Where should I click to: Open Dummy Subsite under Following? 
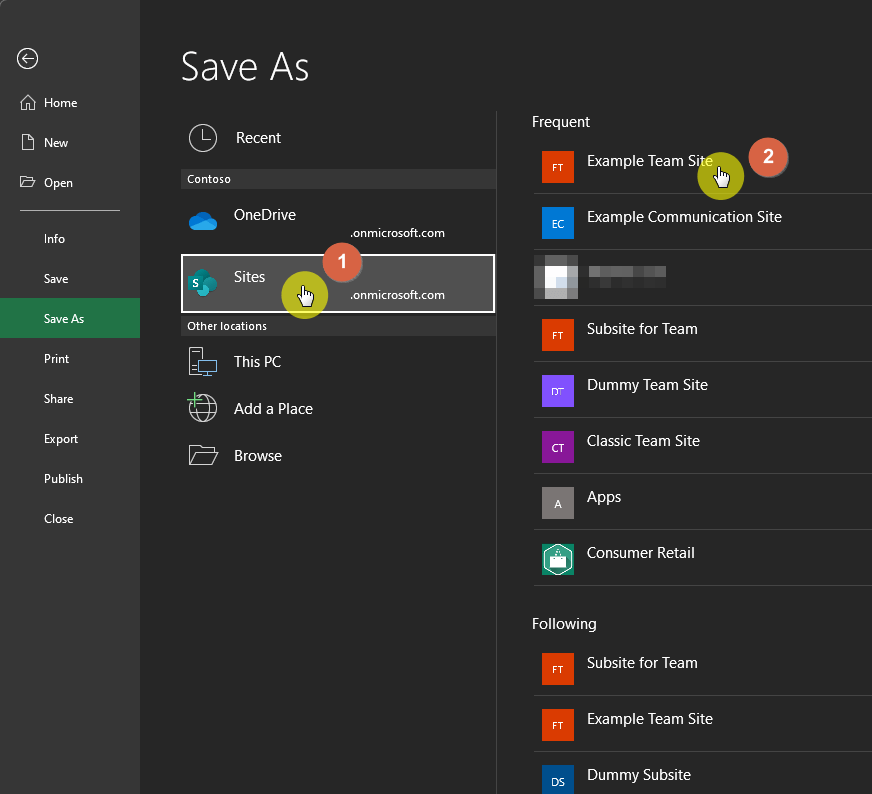point(702,774)
